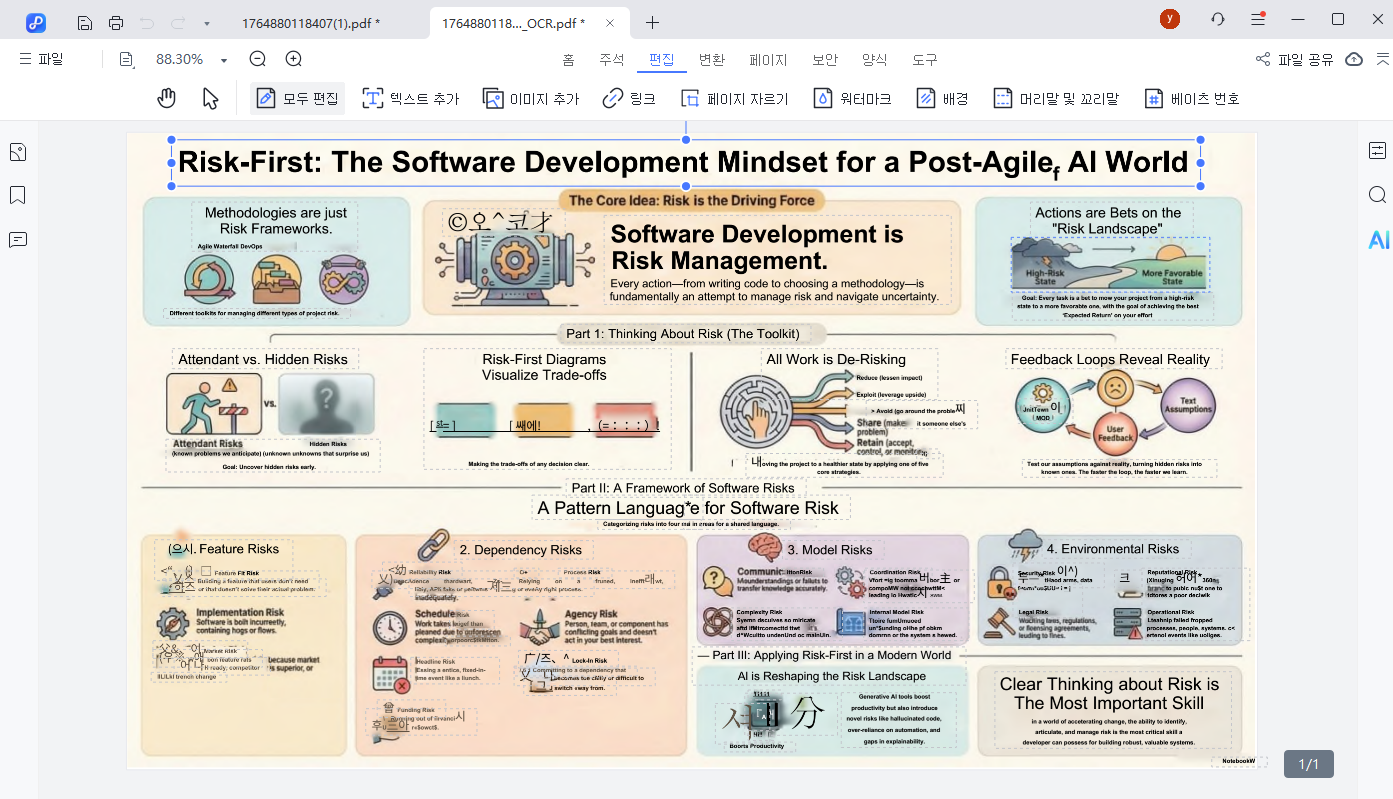Toggle the 모두 편집 edit mode
Viewport: 1393px width, 799px height.
point(297,98)
